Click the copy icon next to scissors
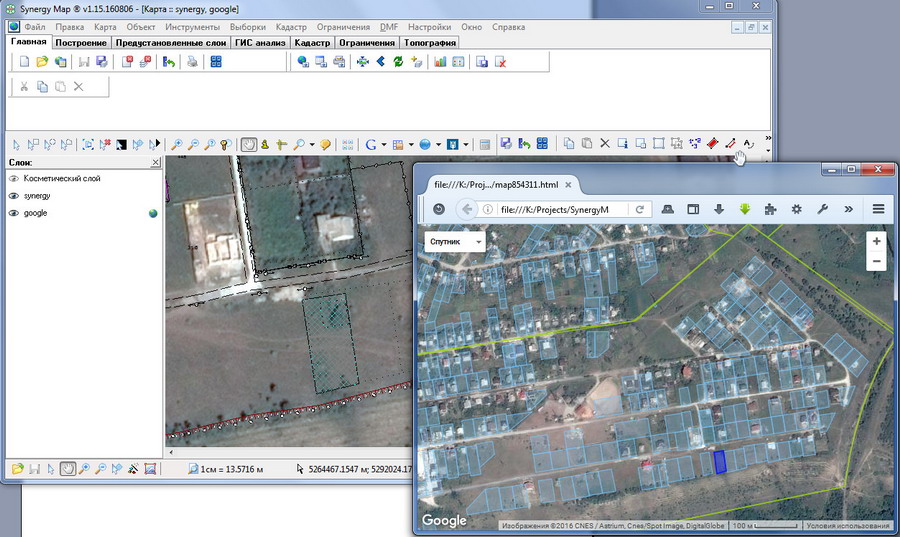 [x=42, y=86]
